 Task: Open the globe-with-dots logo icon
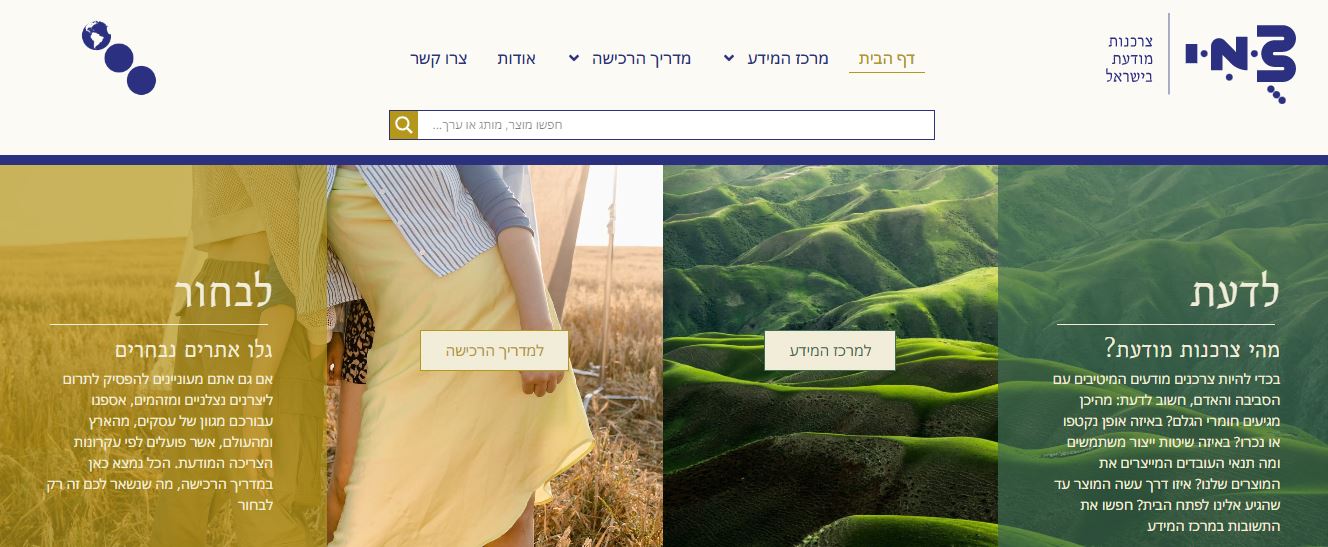point(119,58)
